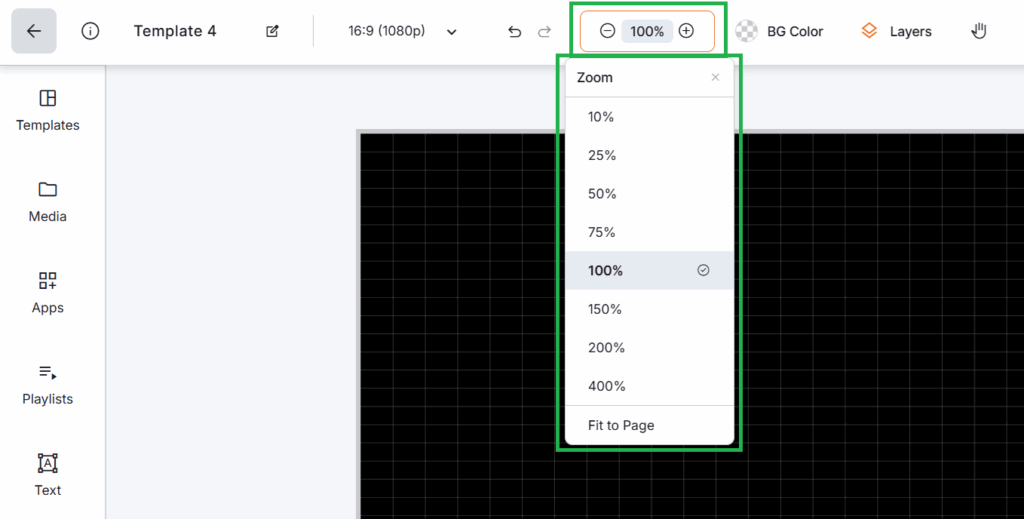Open the template info icon

(91, 31)
